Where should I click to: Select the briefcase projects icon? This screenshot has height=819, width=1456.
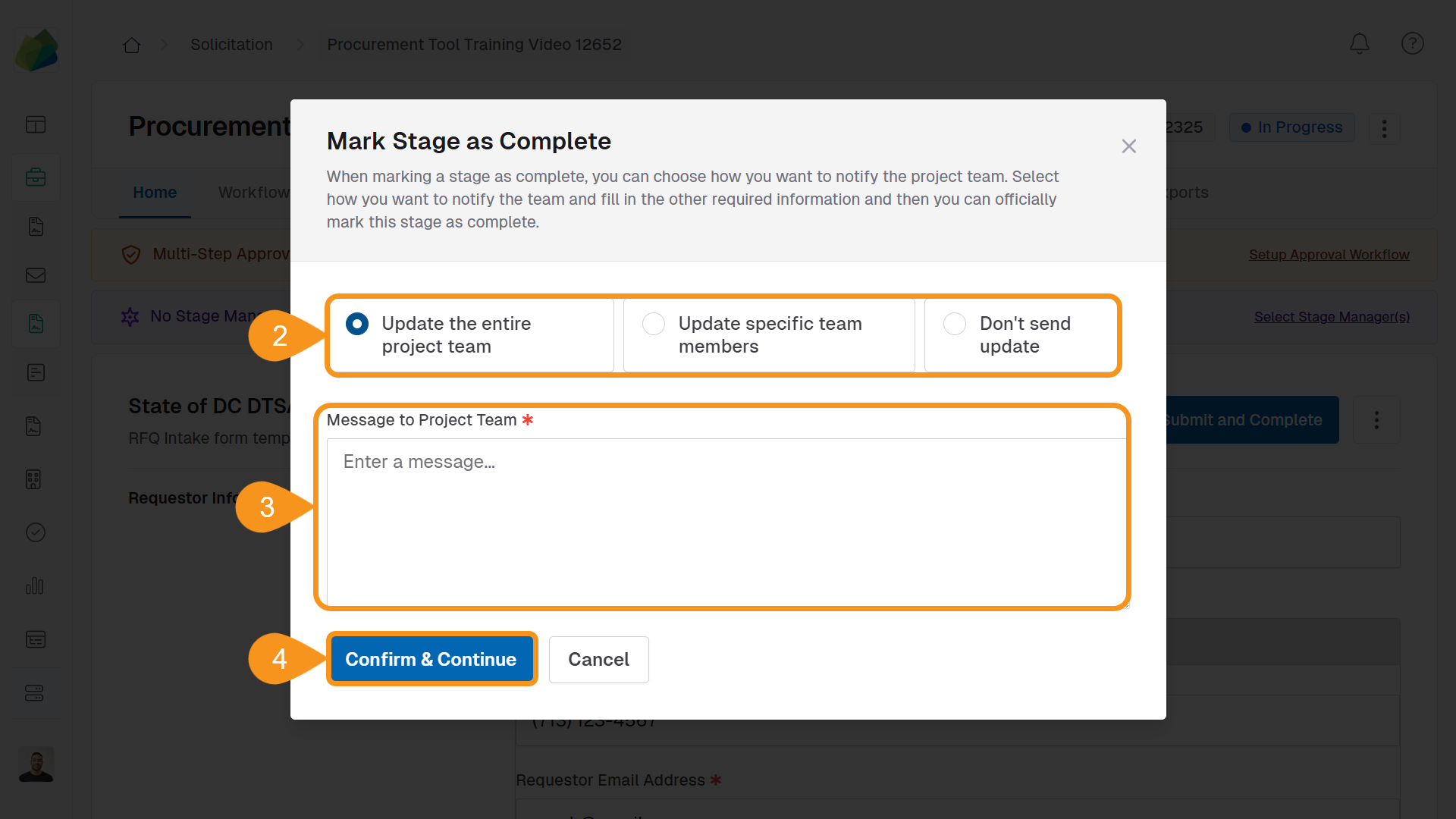pyautogui.click(x=35, y=177)
